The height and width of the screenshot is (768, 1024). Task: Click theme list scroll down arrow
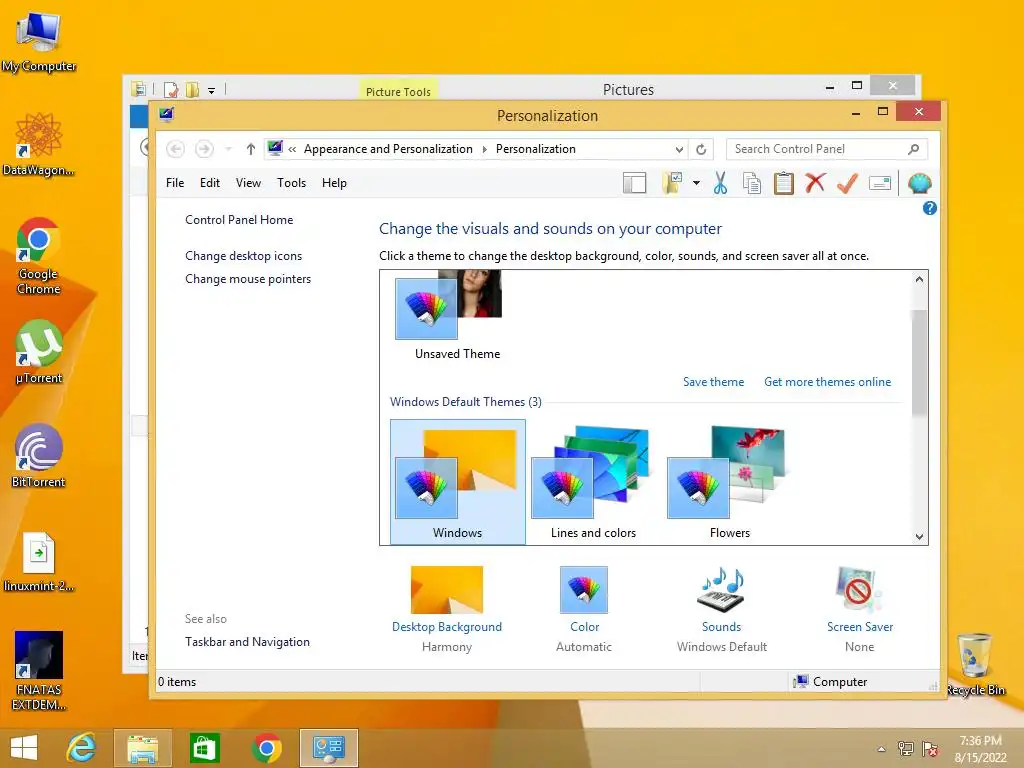pyautogui.click(x=919, y=536)
